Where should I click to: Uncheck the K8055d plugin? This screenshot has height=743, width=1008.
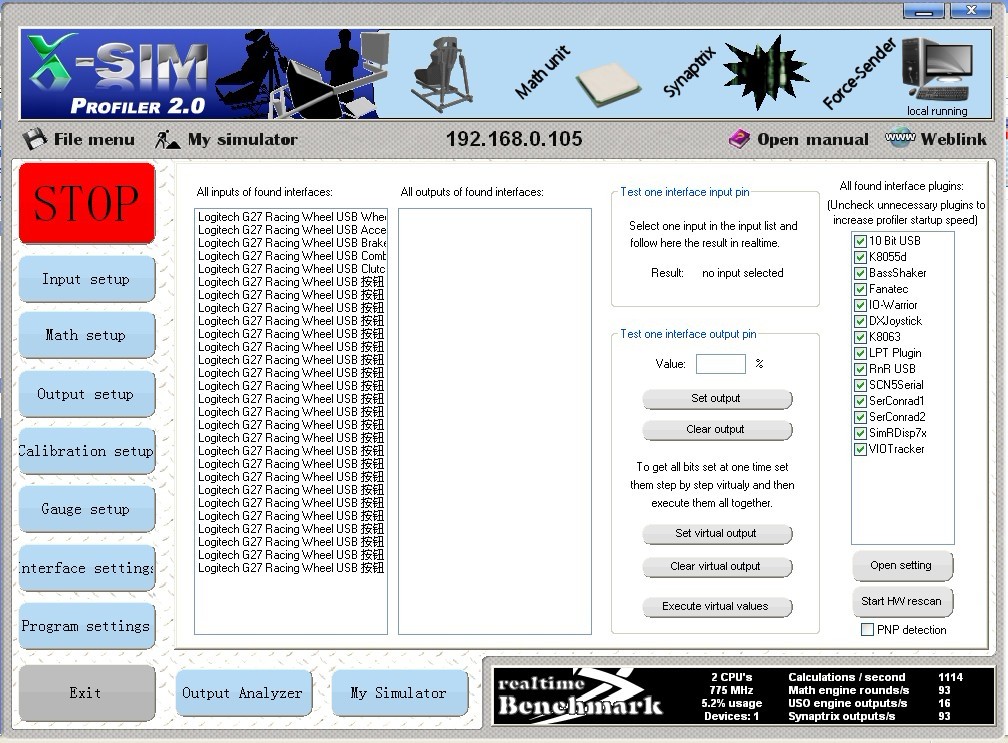tap(860, 257)
